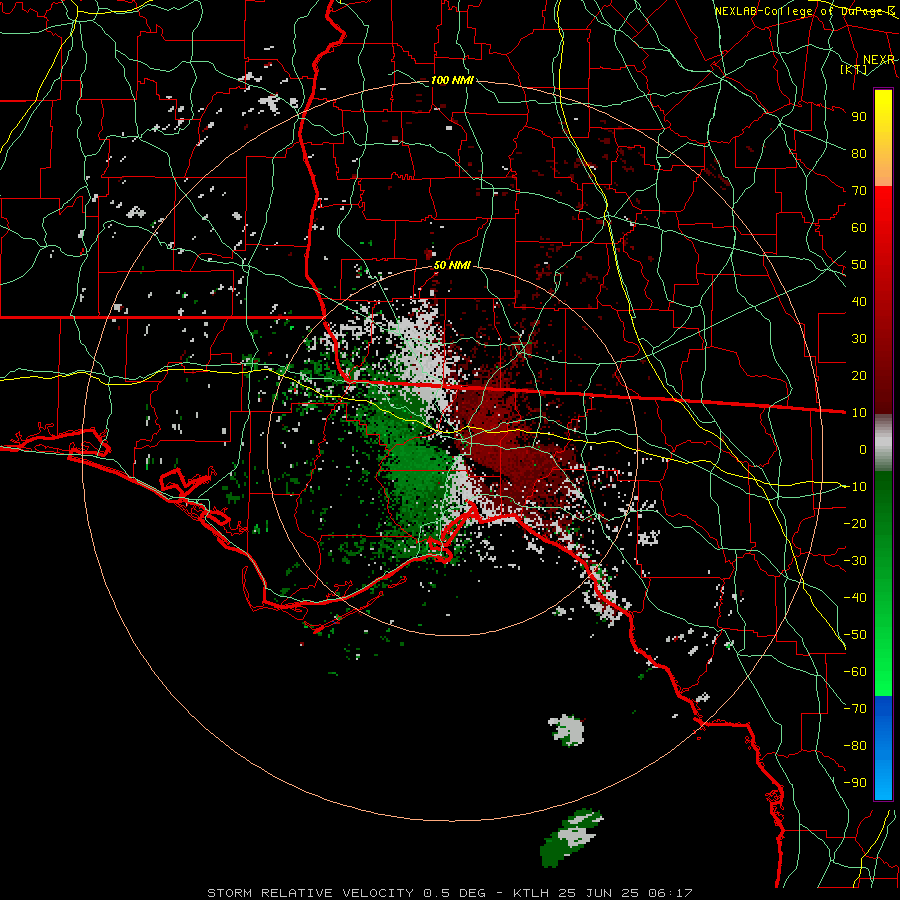The height and width of the screenshot is (900, 900).
Task: Click the 50 NMI range ring label
Action: (452, 265)
